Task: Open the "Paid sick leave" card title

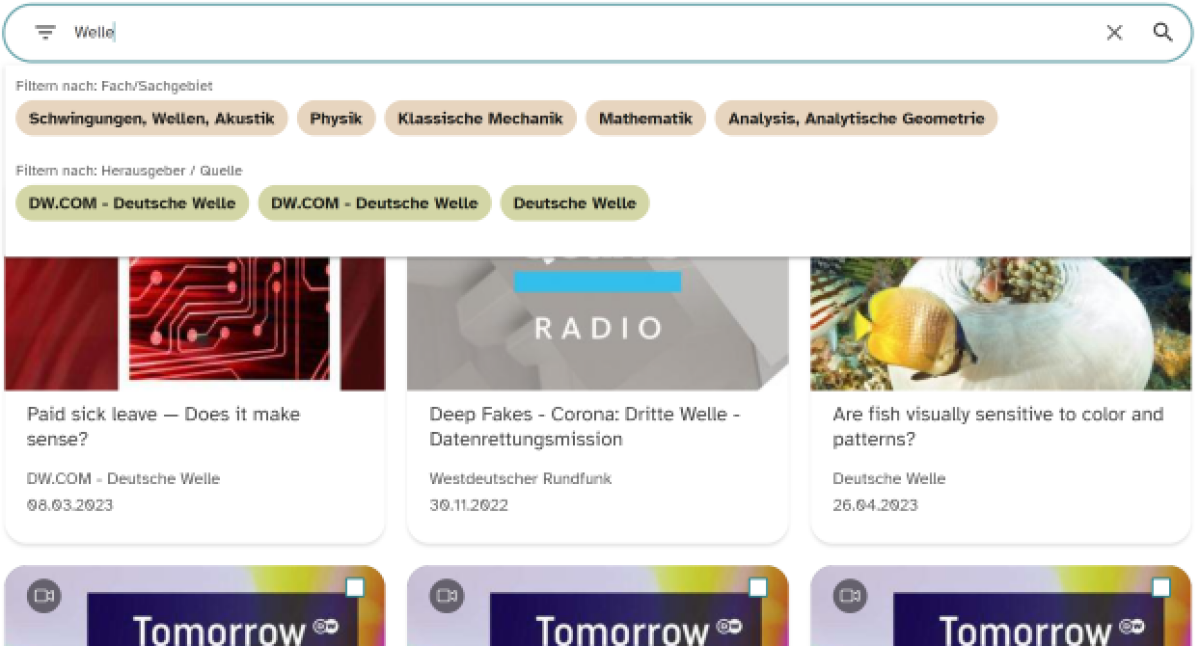Action: coord(163,427)
